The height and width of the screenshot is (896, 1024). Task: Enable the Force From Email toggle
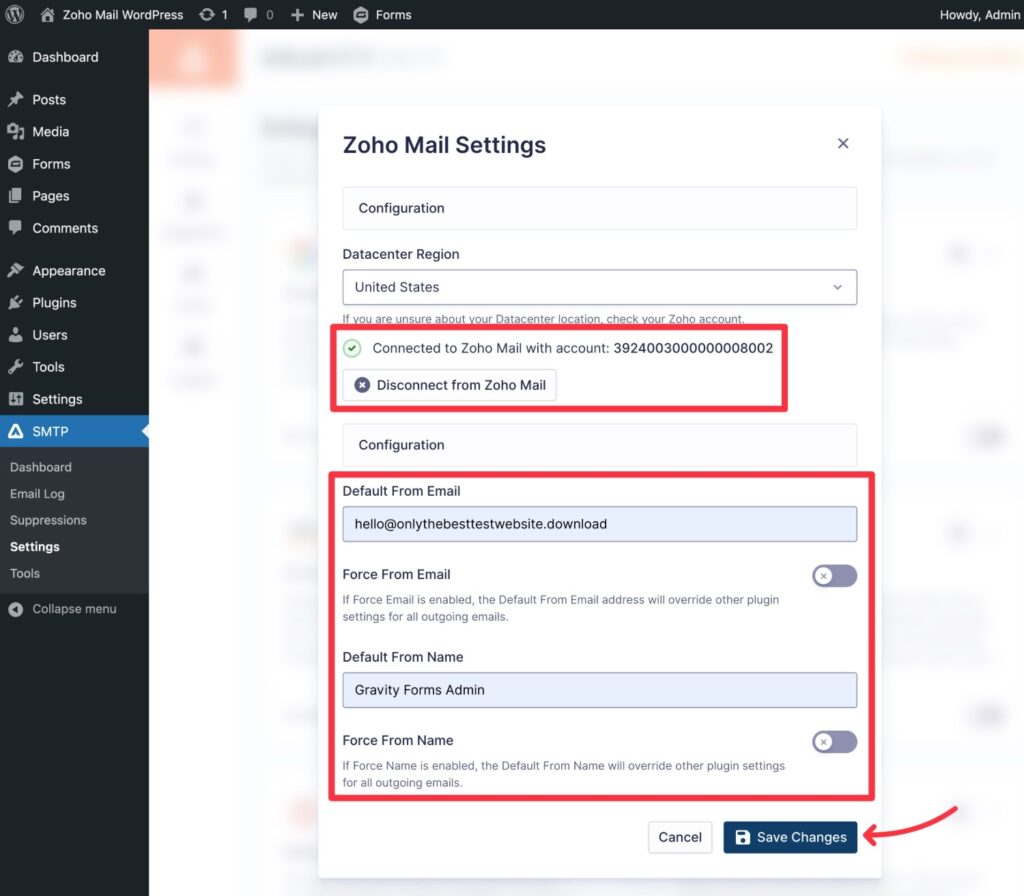[x=835, y=576]
